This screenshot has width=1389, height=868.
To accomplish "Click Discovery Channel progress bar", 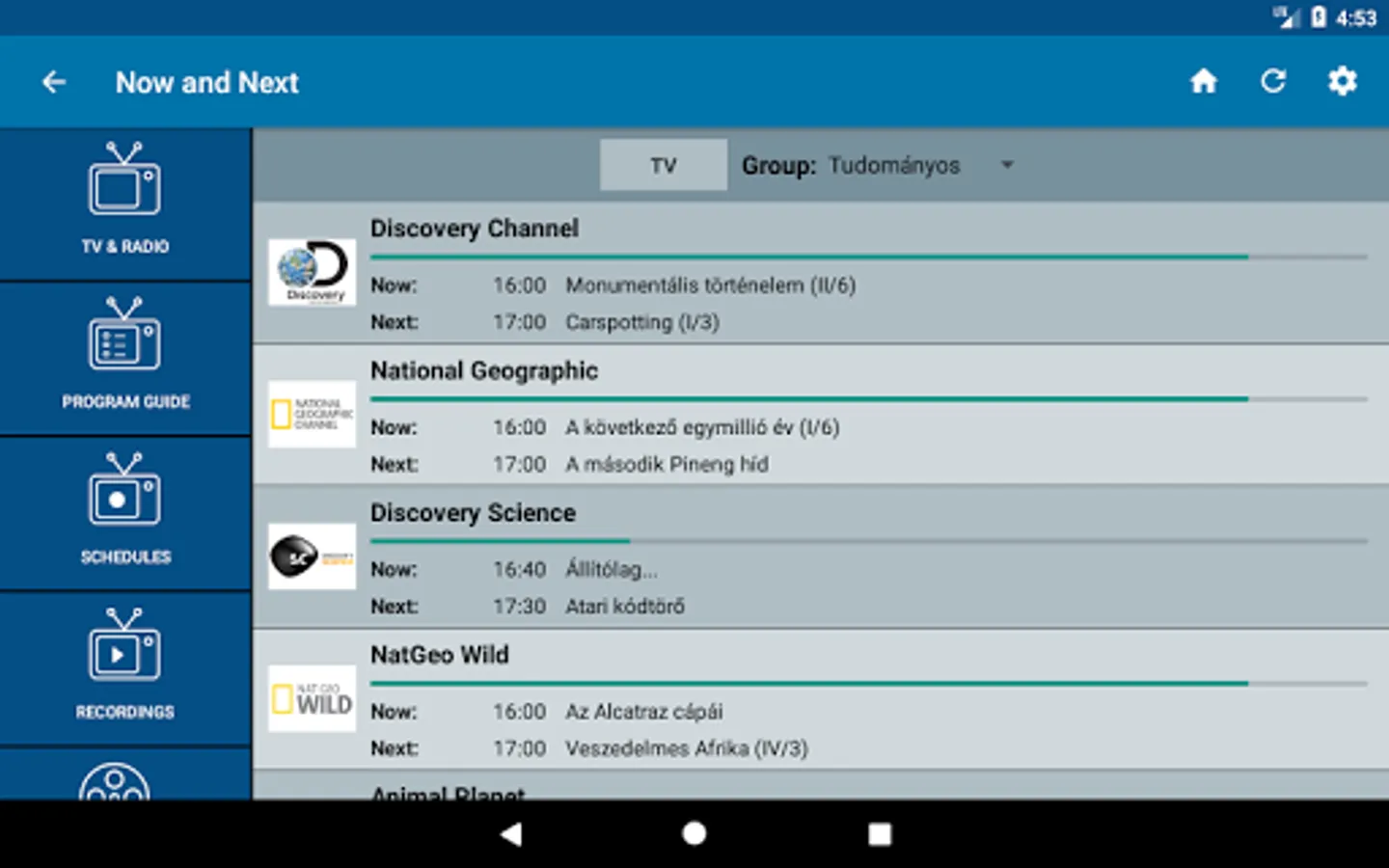I will [869, 257].
